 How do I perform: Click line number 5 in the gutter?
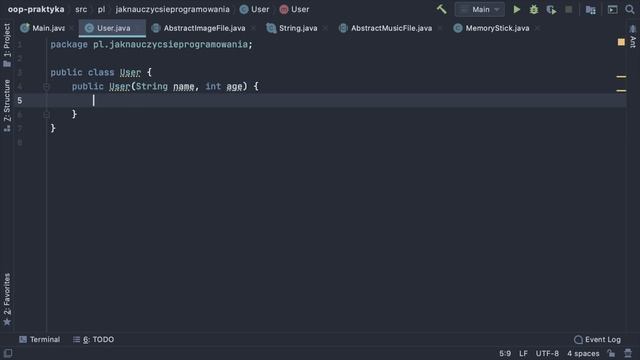pyautogui.click(x=20, y=100)
